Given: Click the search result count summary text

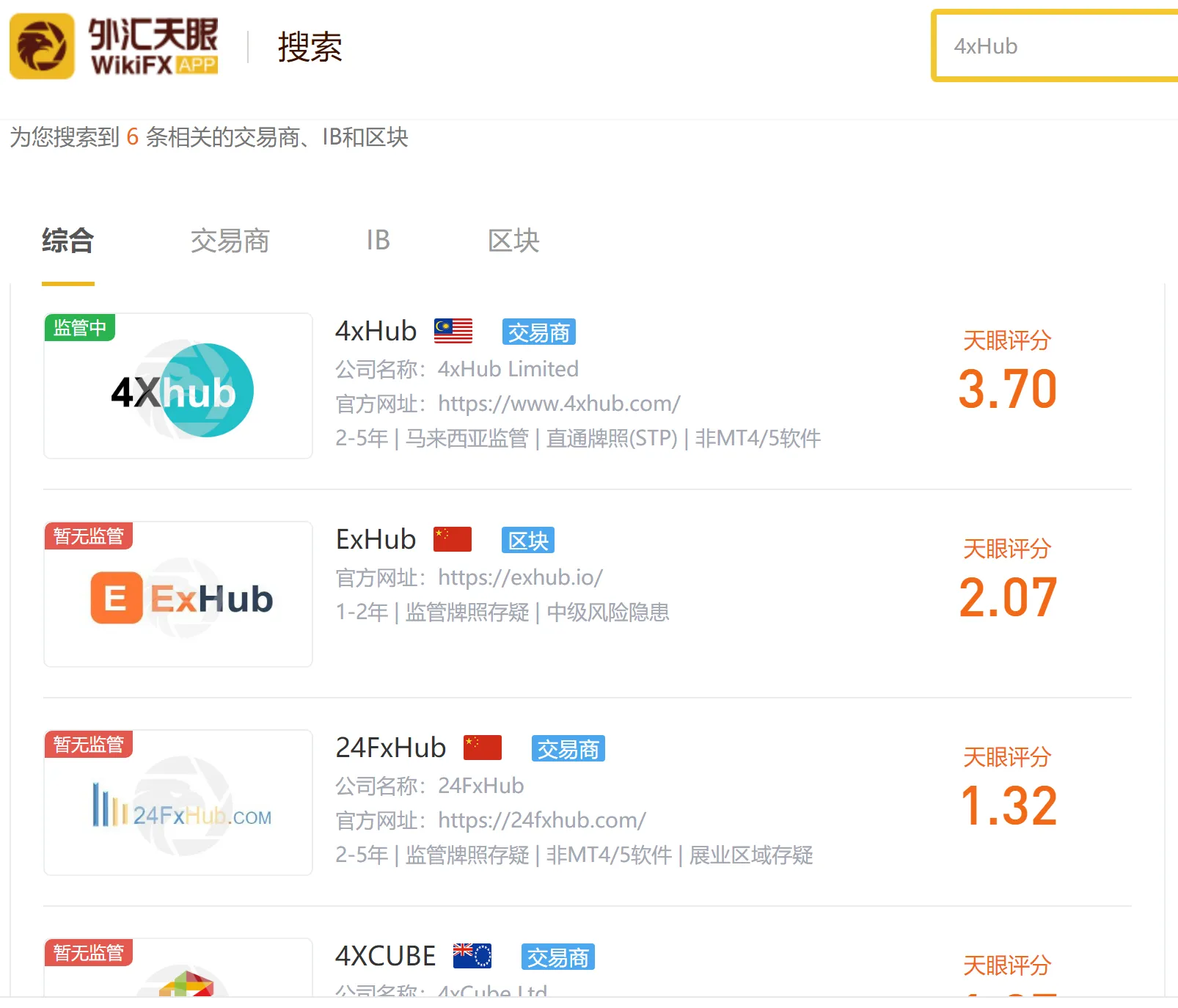Looking at the screenshot, I should click(x=209, y=137).
